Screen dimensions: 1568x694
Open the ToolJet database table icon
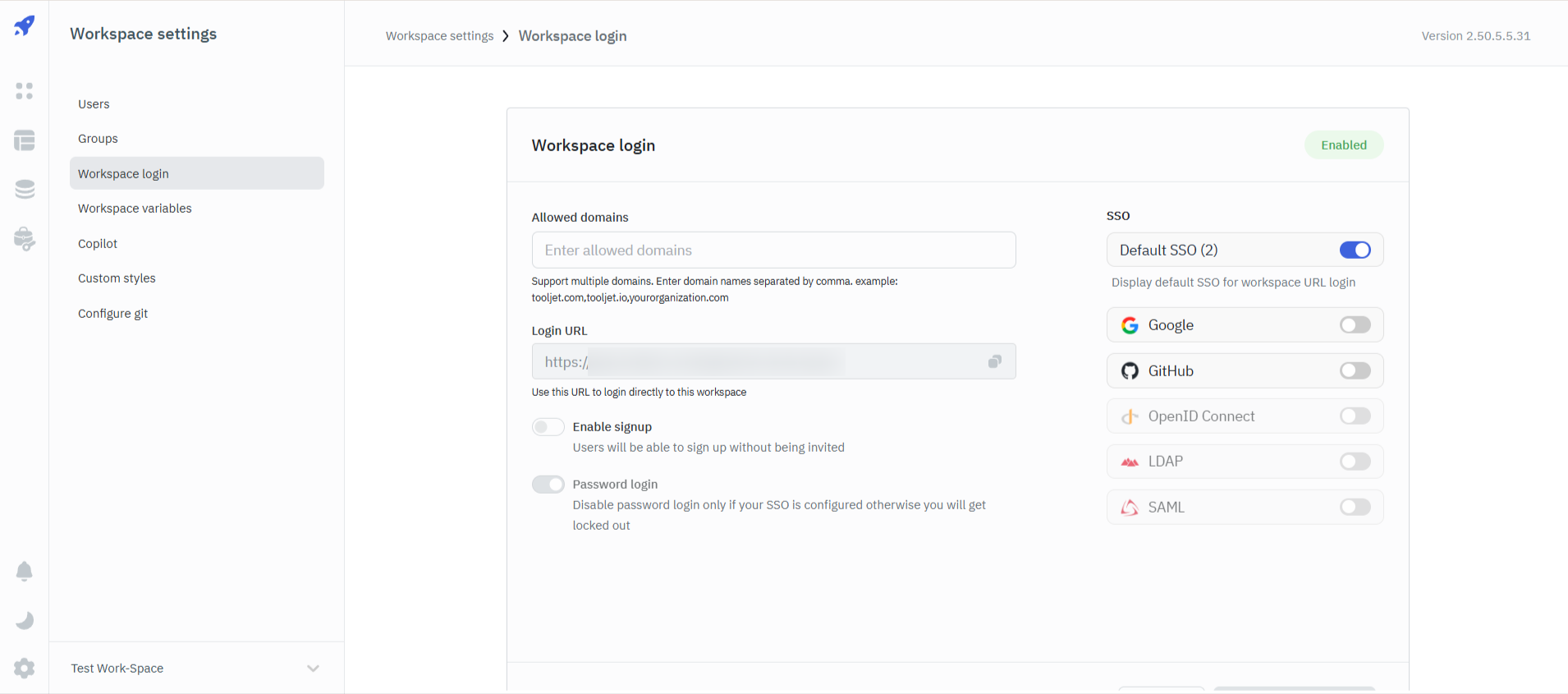click(25, 140)
